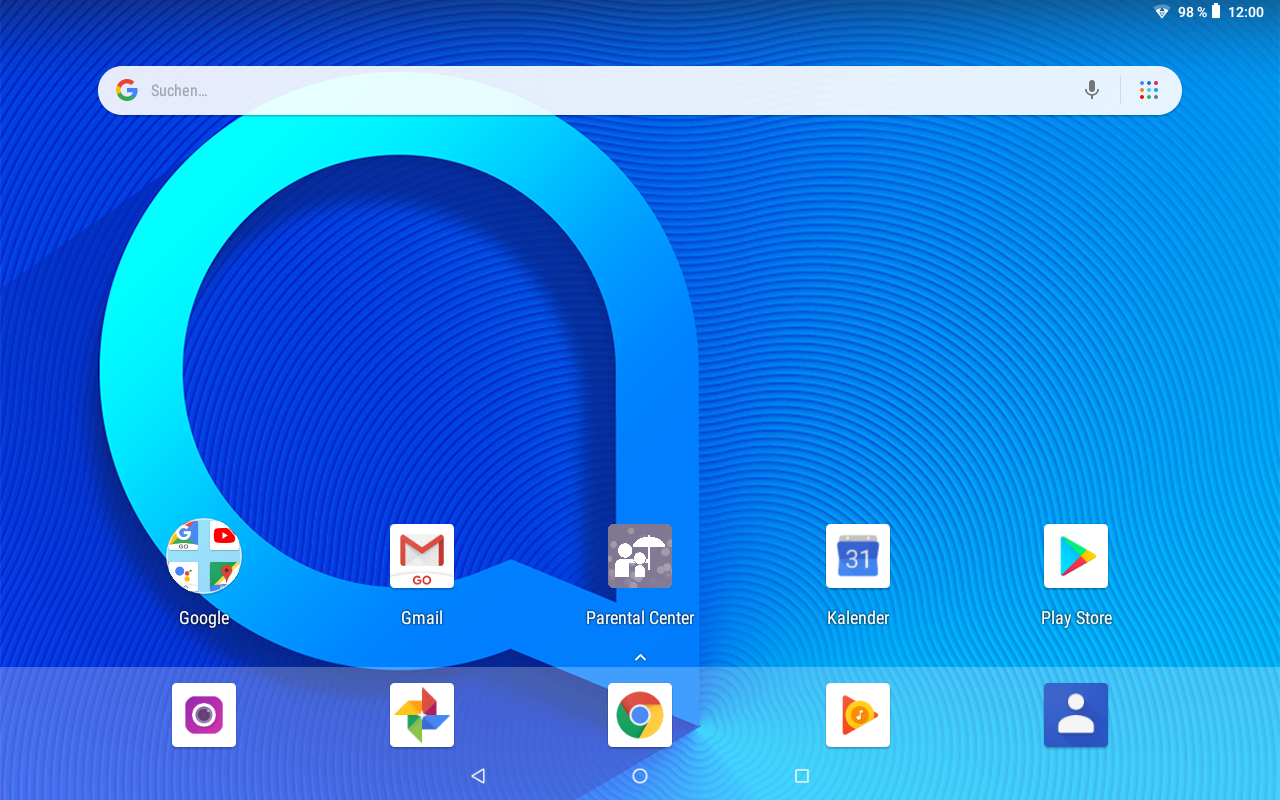Tap the battery indicator in status bar
The width and height of the screenshot is (1280, 800).
pyautogui.click(x=1216, y=12)
